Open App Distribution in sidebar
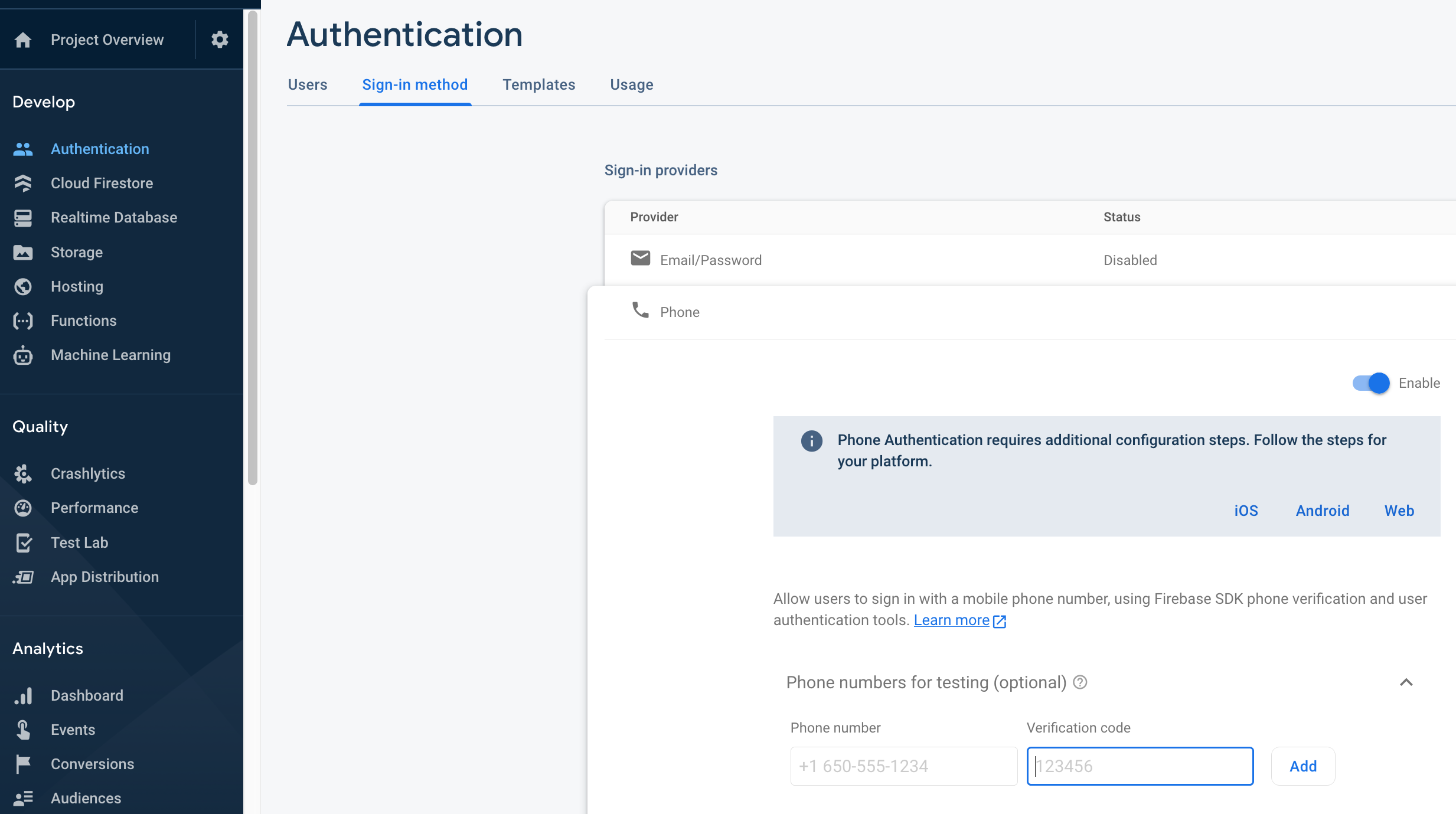Screen dimensions: 1456x814 105,577
